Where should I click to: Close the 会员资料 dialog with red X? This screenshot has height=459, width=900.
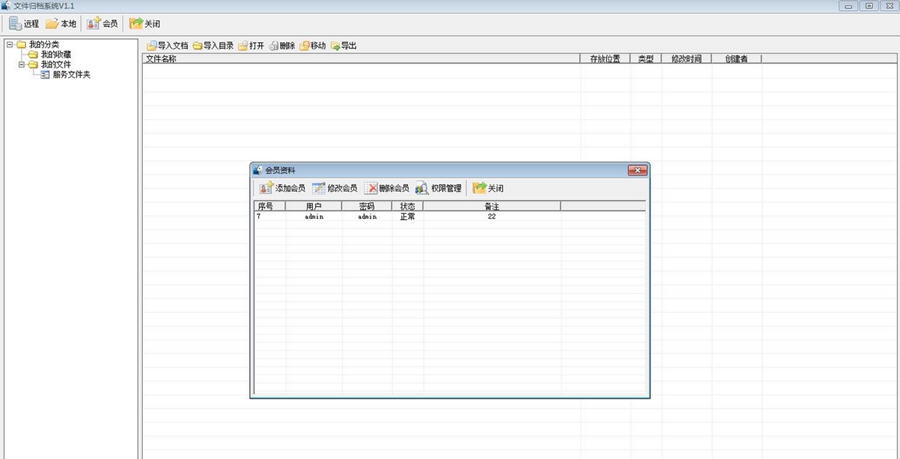tap(637, 170)
